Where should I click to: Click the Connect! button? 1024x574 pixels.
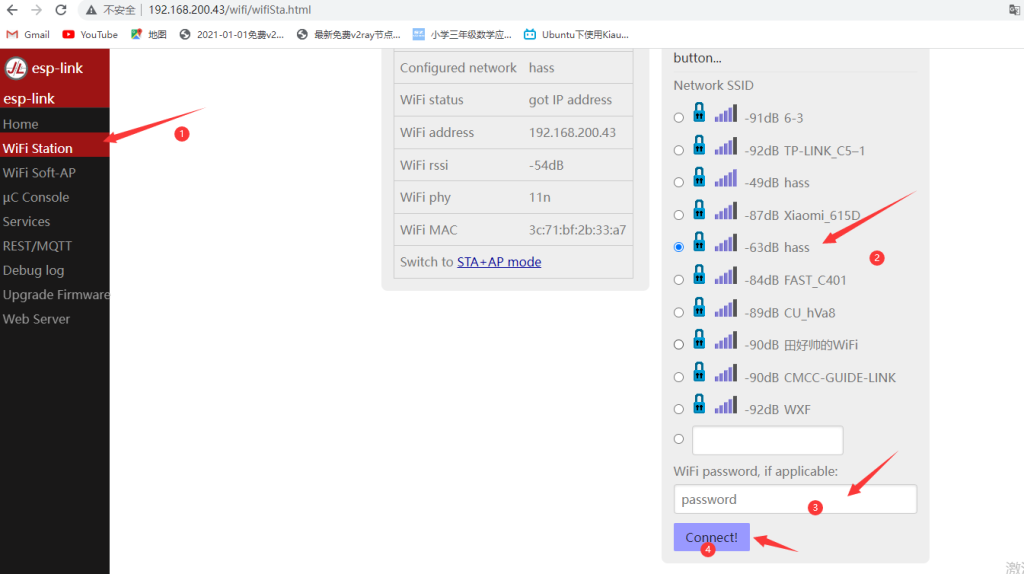pyautogui.click(x=711, y=537)
